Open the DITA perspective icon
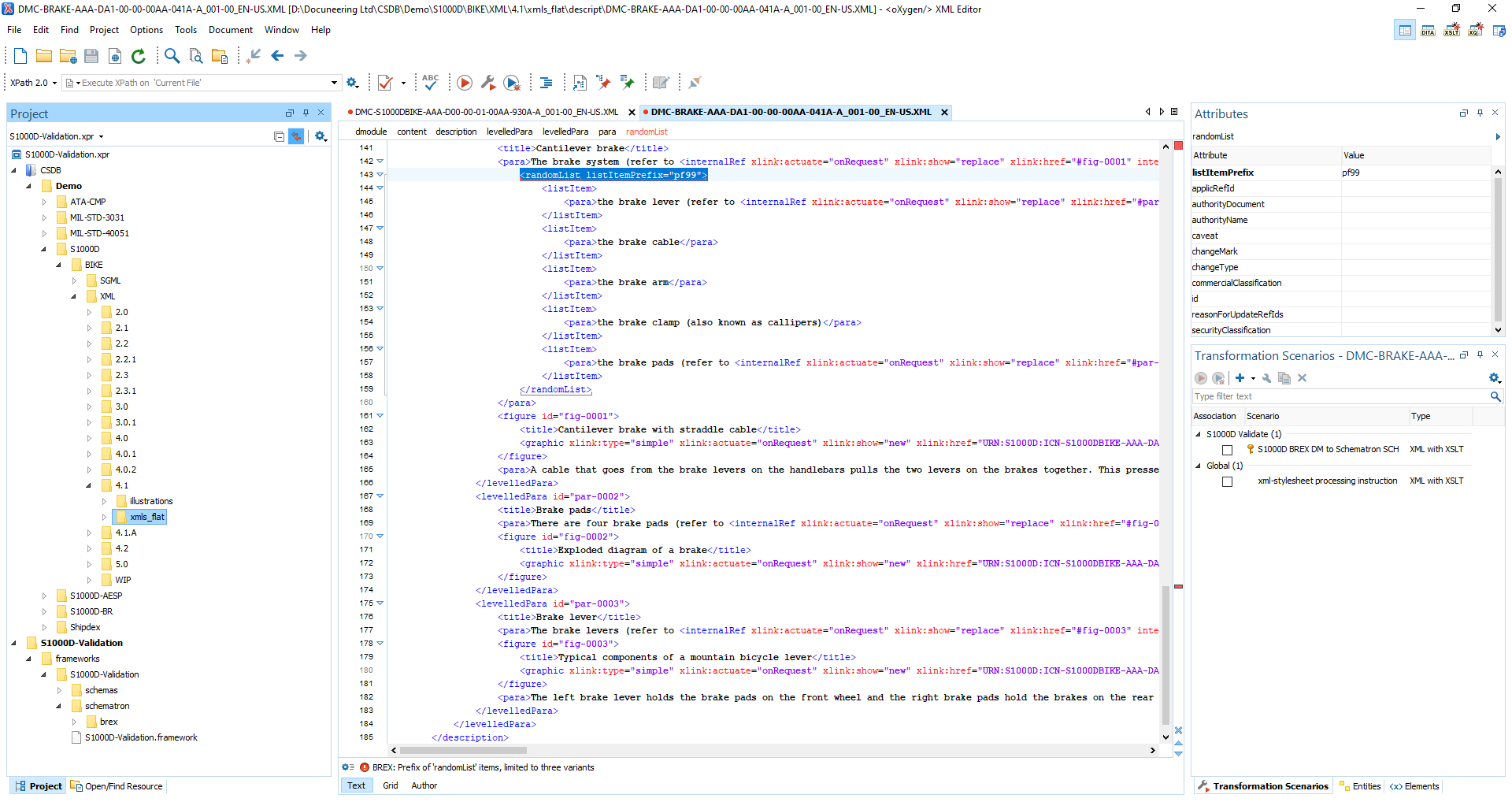 point(1428,31)
